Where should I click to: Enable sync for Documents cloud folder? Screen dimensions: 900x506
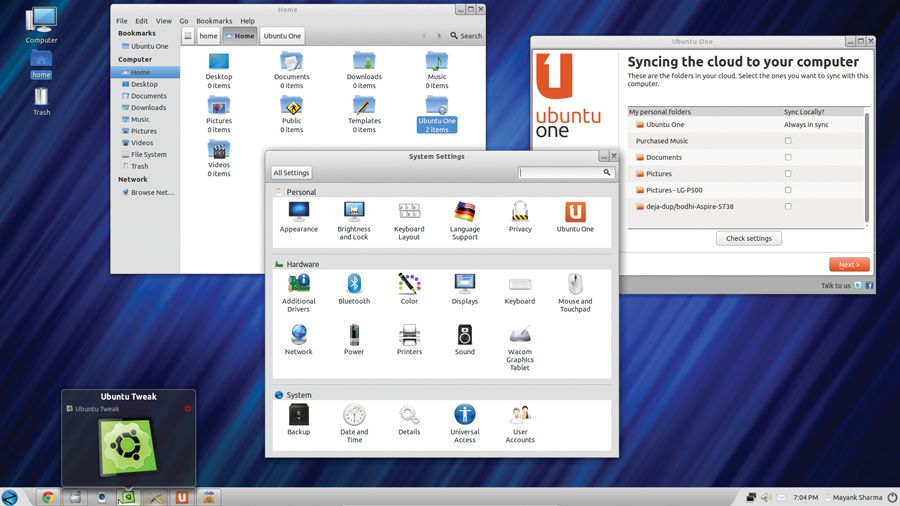(x=788, y=157)
